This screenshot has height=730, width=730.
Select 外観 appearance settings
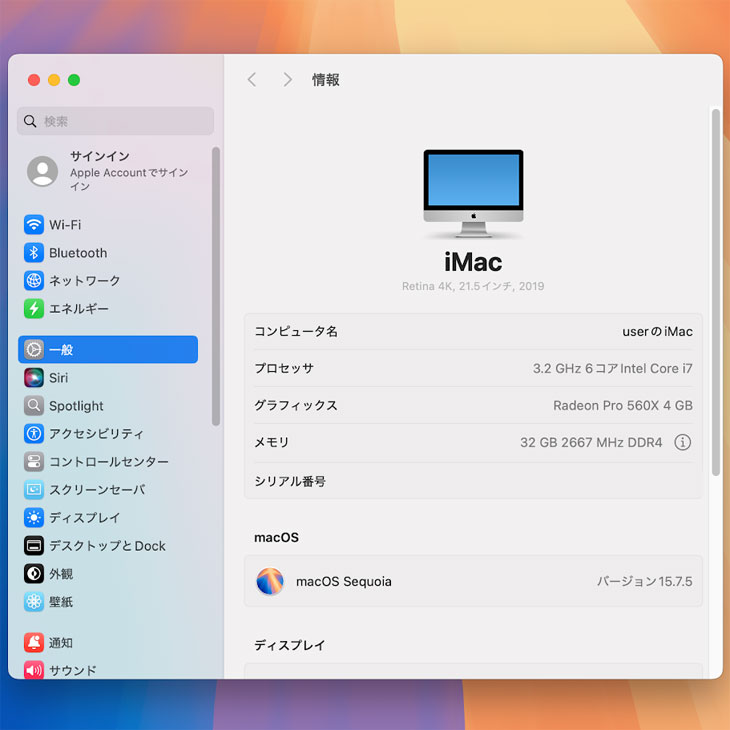62,574
